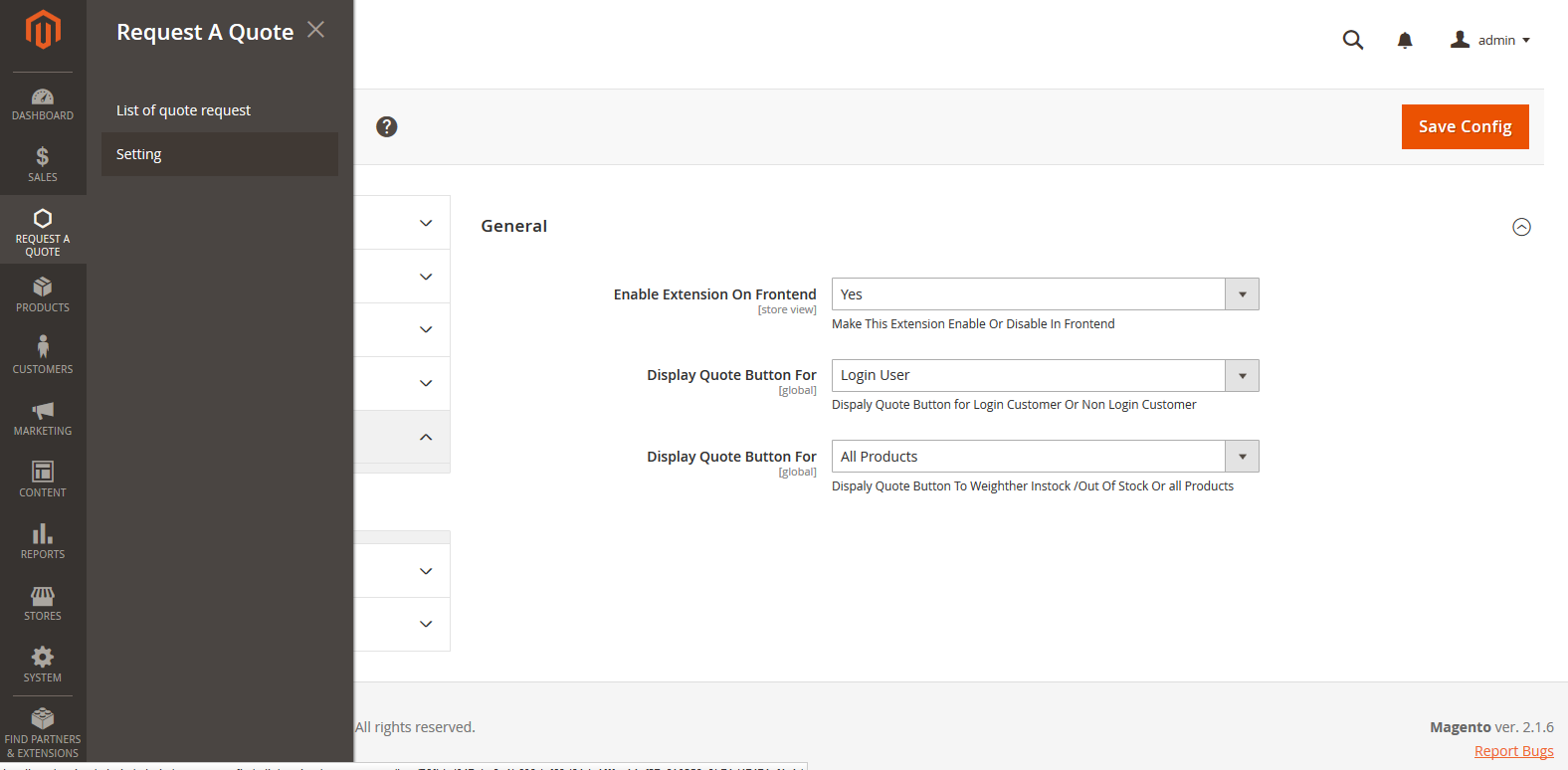1568x770 pixels.
Task: Open Enable Extension On Frontend dropdown
Action: 1045,294
